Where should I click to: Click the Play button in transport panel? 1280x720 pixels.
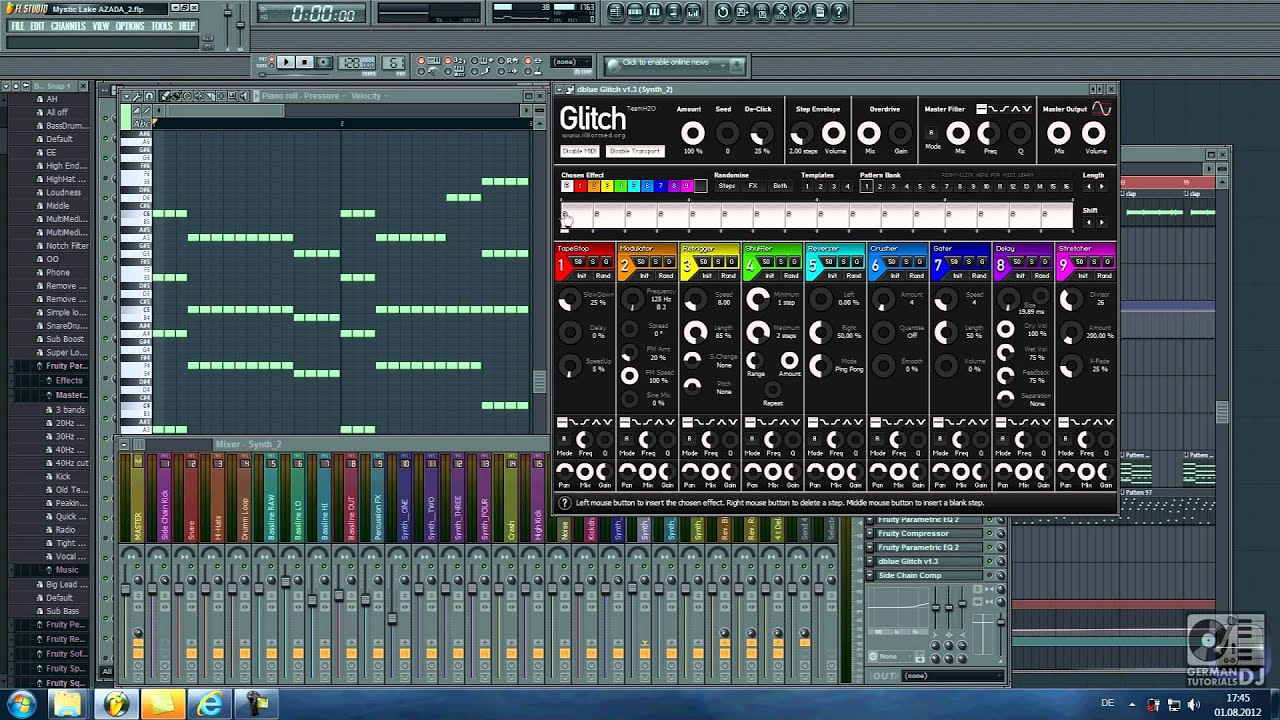click(285, 62)
